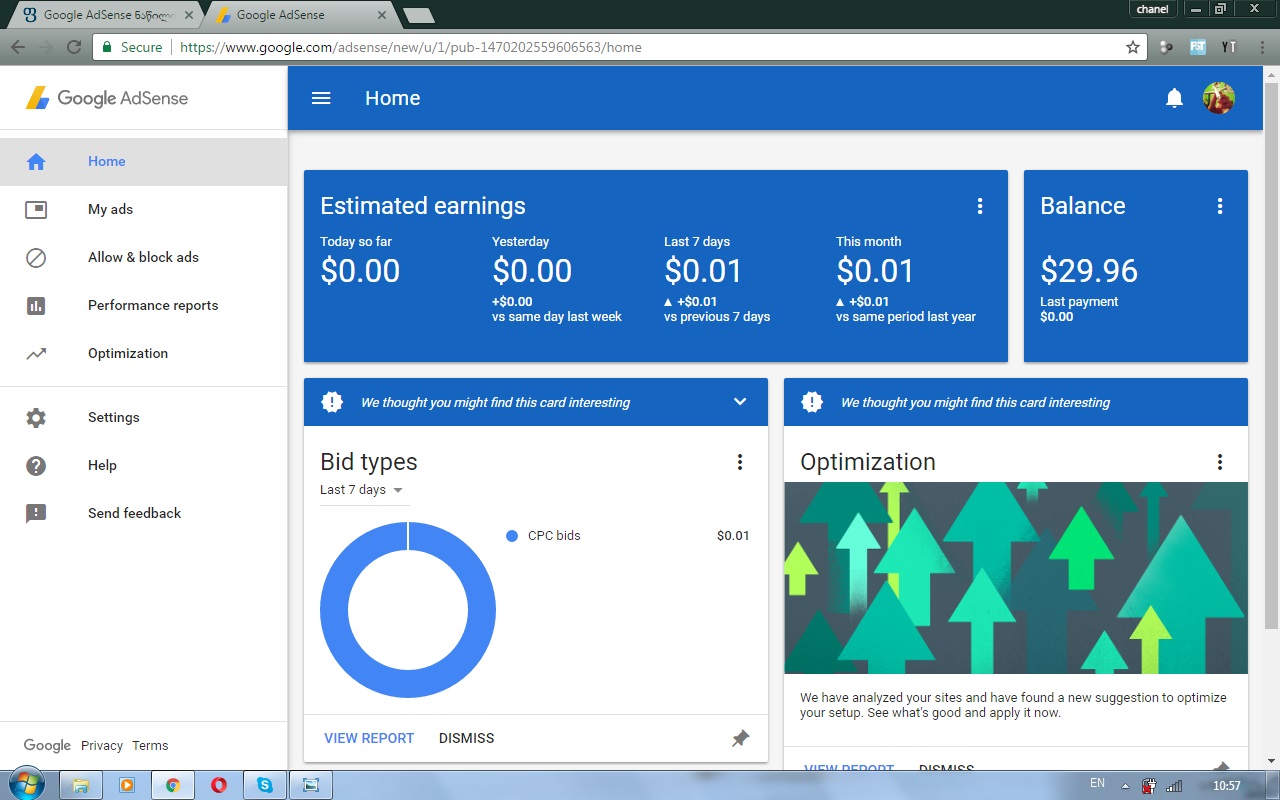The height and width of the screenshot is (800, 1280).
Task: Open Bid types card three-dot menu
Action: click(740, 462)
